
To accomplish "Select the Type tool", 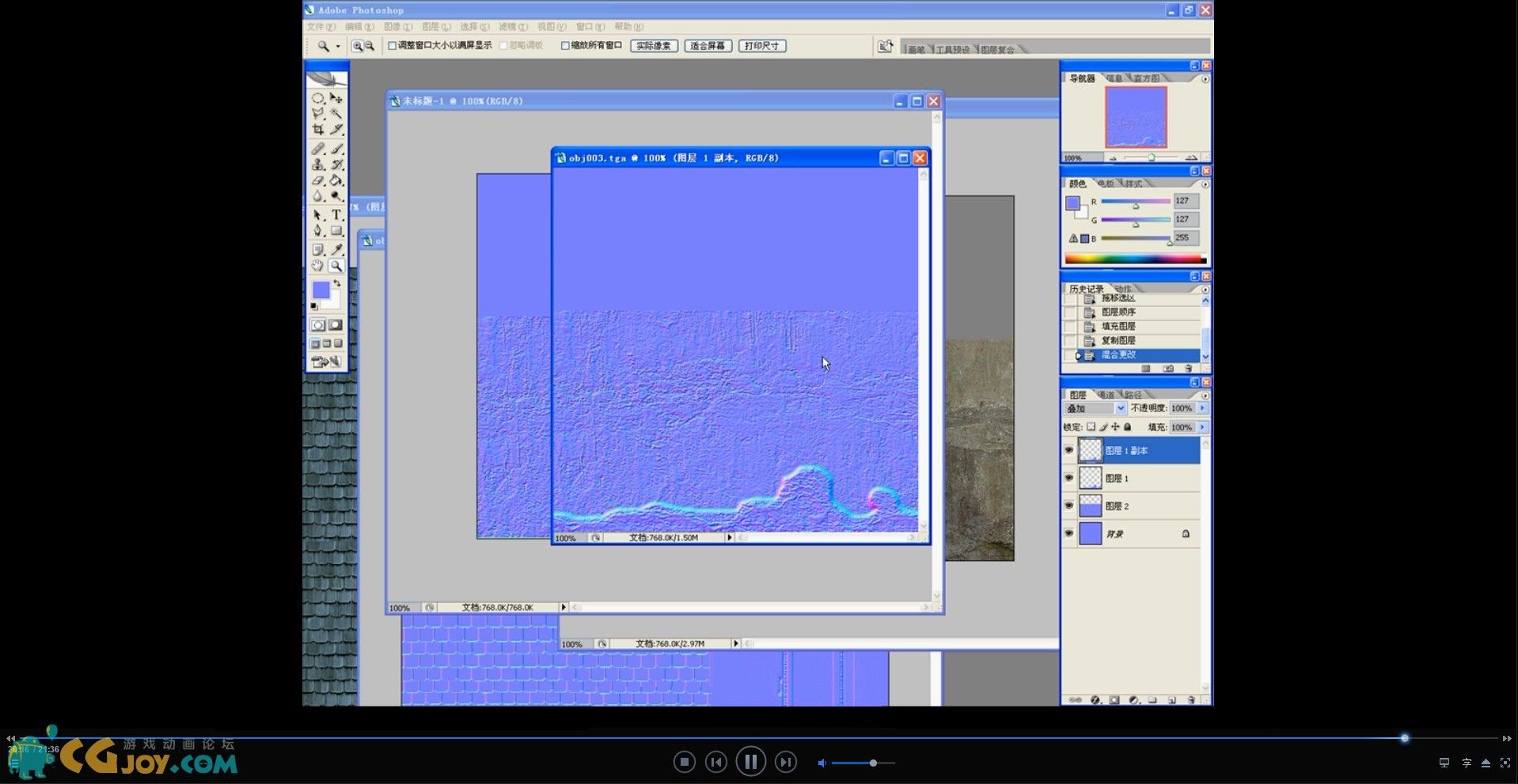I will point(336,215).
